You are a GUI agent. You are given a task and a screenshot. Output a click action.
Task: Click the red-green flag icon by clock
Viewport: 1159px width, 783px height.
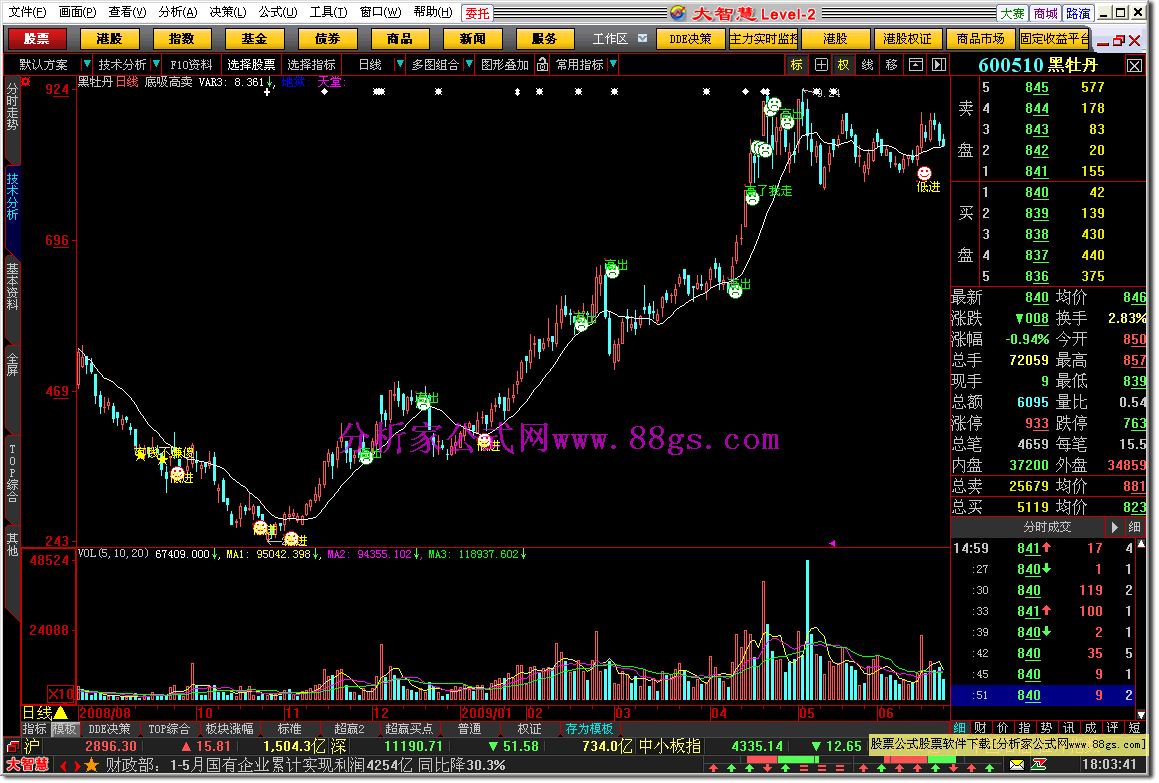[x=1039, y=765]
